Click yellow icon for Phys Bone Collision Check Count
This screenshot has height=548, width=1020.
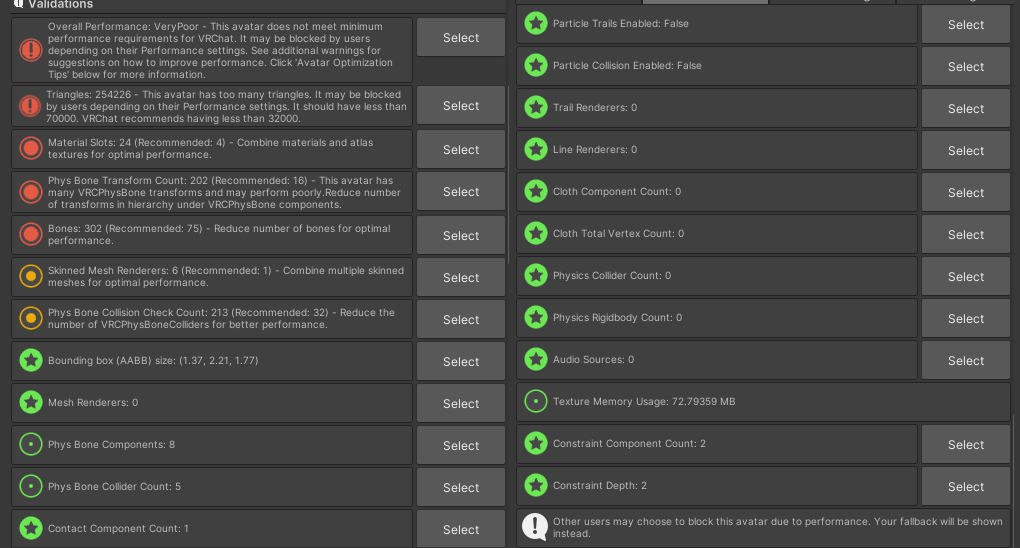[31, 318]
